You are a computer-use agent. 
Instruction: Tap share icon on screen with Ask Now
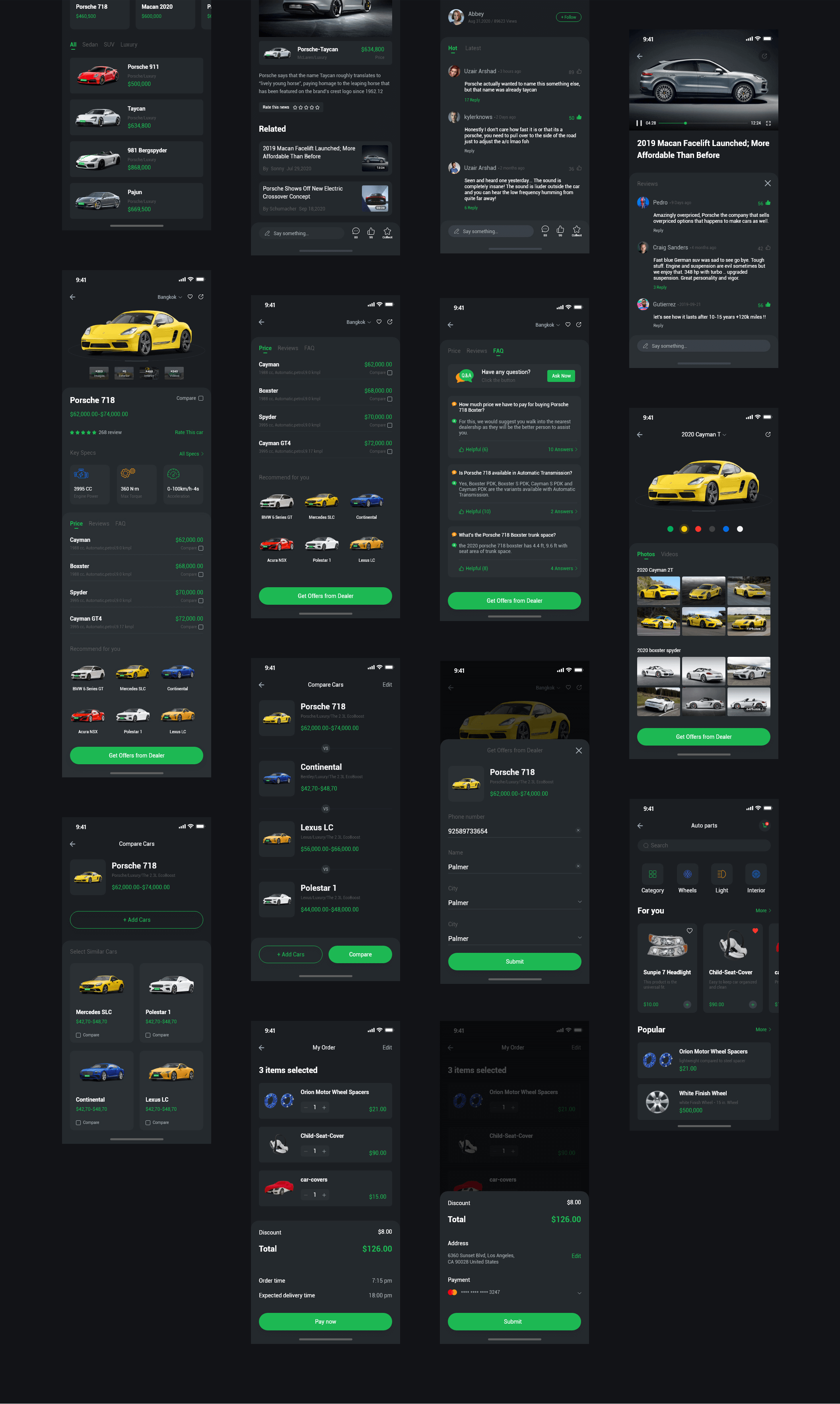coord(578,324)
